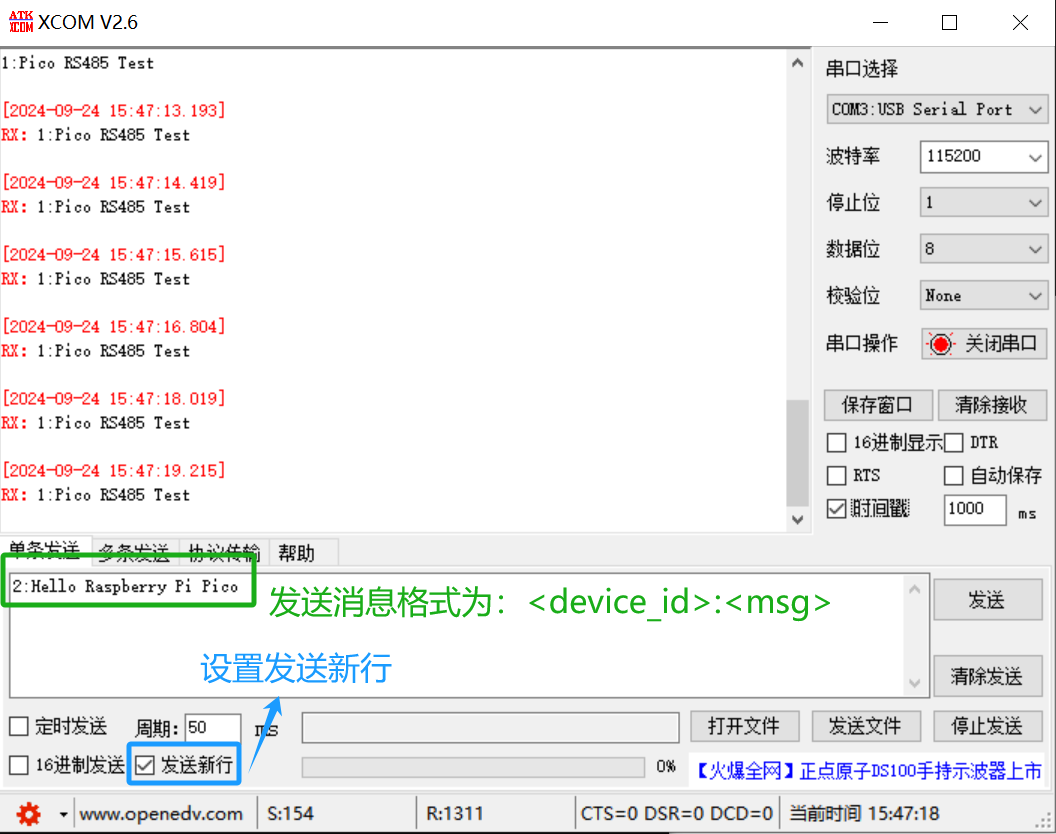Click the timestamp interval 1000 field
1056x834 pixels.
pos(975,509)
